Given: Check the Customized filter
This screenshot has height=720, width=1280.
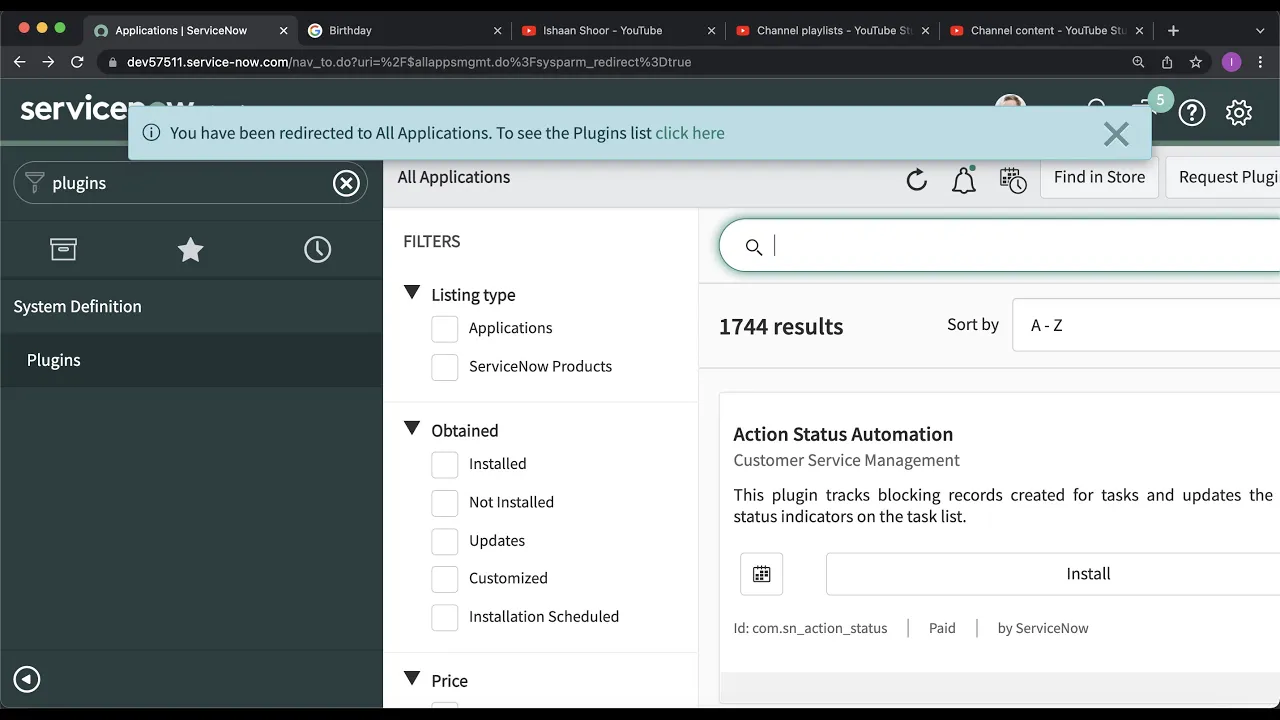Looking at the screenshot, I should pyautogui.click(x=445, y=578).
